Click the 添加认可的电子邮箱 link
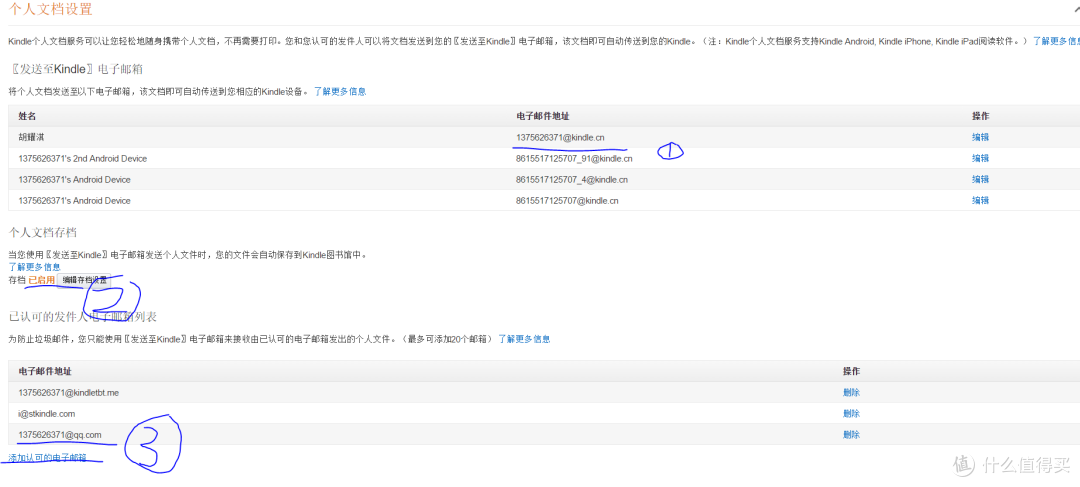The image size is (1080, 487). [x=48, y=457]
